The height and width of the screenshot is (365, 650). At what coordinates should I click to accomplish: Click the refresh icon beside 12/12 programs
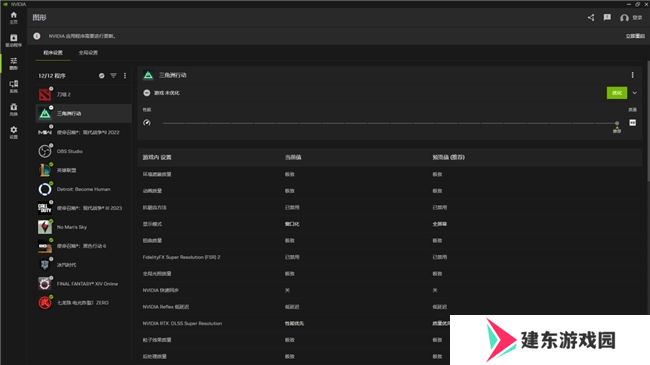coord(102,75)
